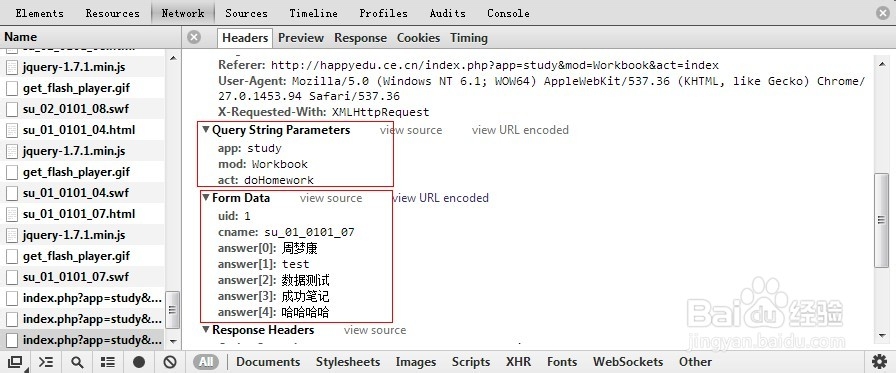Close DevTools with top-right X icon
This screenshot has width=896, height=373.
(x=883, y=13)
